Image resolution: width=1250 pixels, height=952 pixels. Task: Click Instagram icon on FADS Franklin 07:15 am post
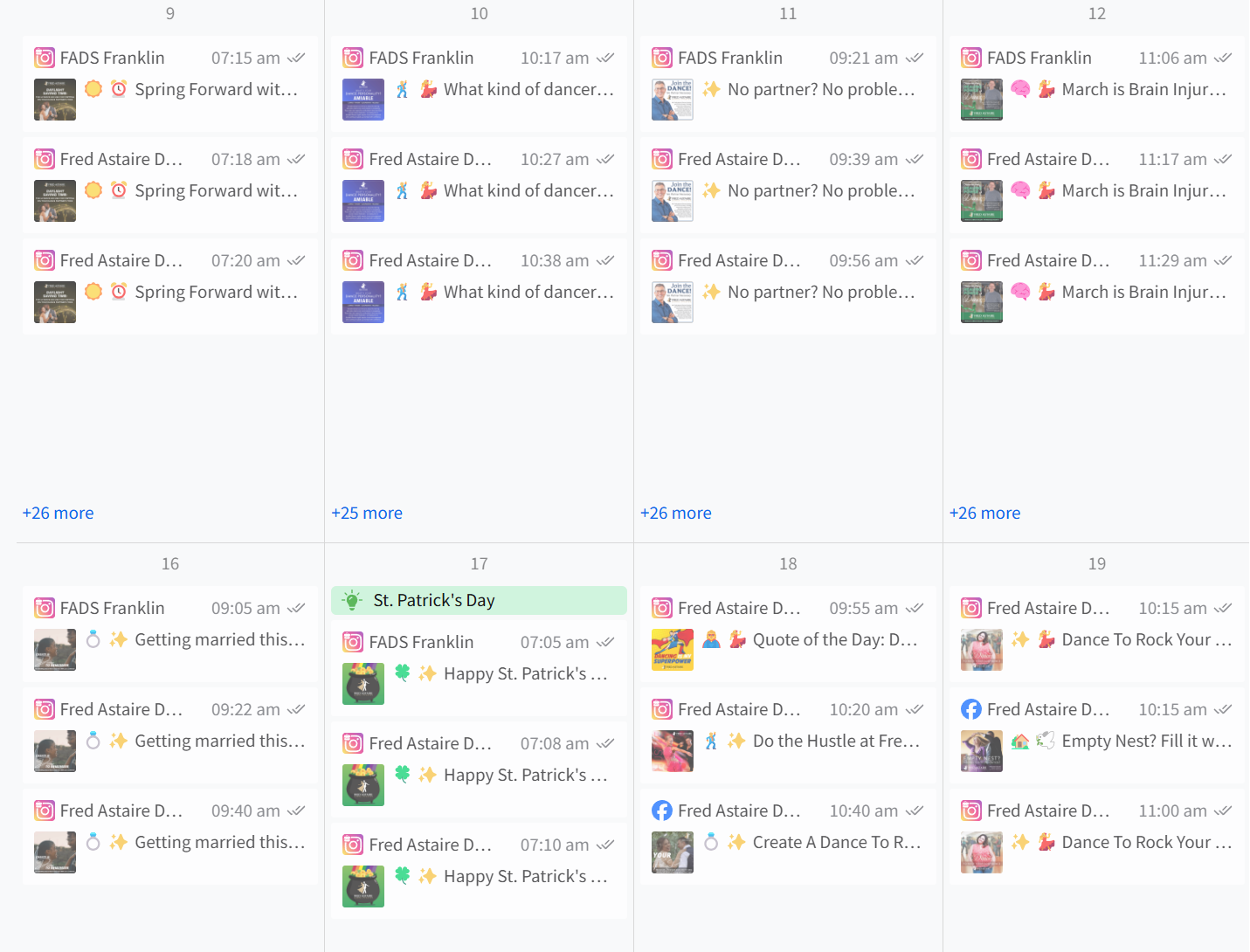point(45,59)
